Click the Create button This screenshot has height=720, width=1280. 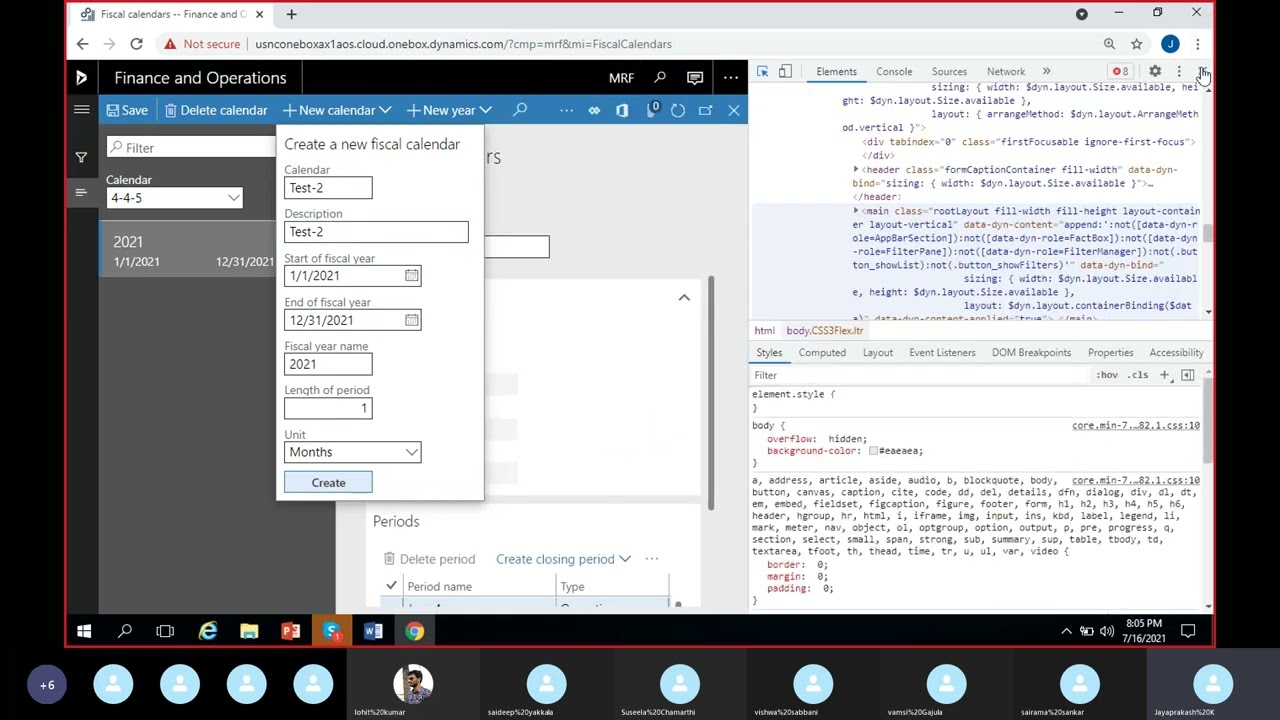(x=328, y=483)
